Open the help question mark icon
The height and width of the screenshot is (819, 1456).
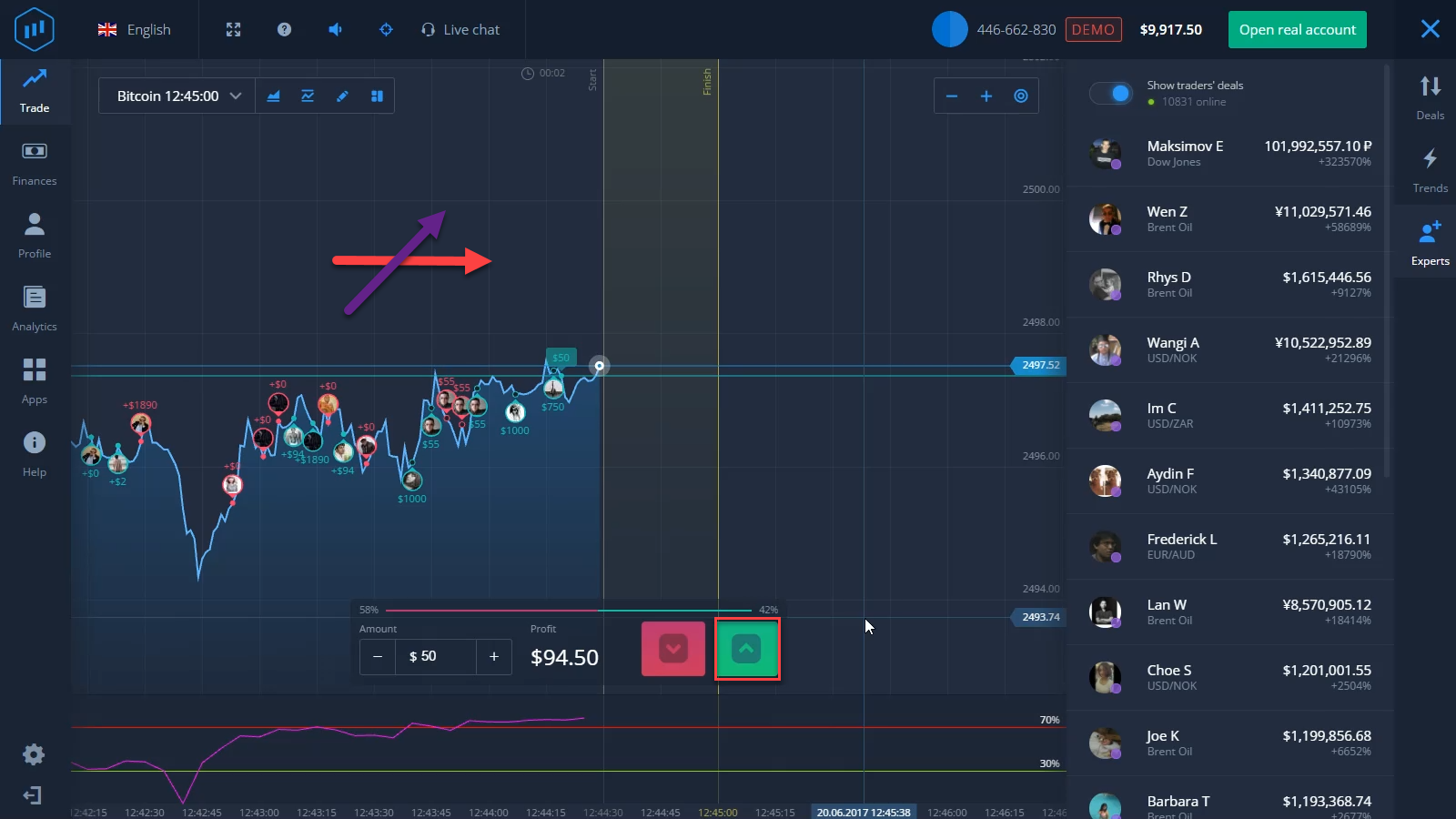284,30
